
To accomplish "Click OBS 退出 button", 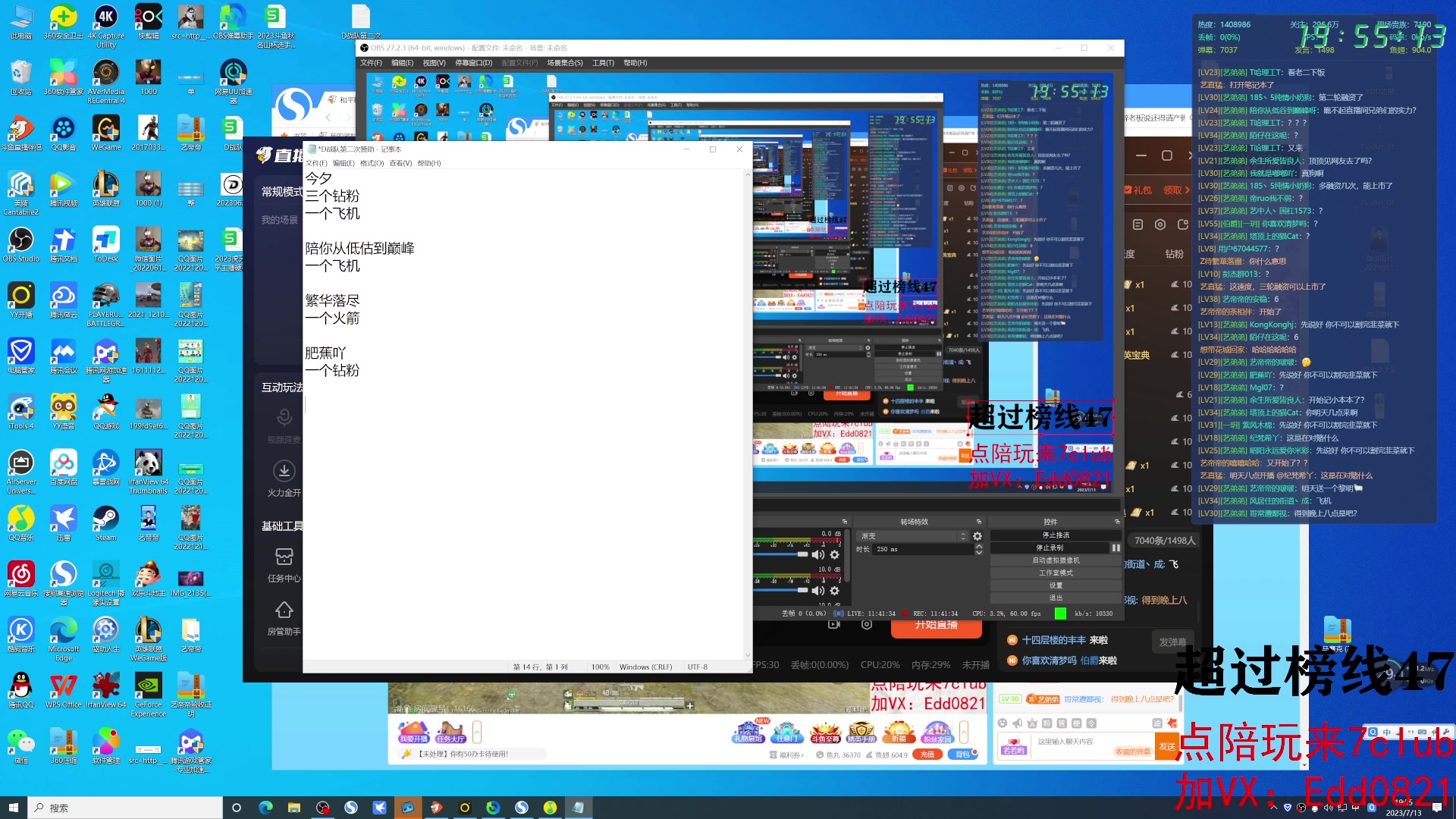I will [1056, 598].
